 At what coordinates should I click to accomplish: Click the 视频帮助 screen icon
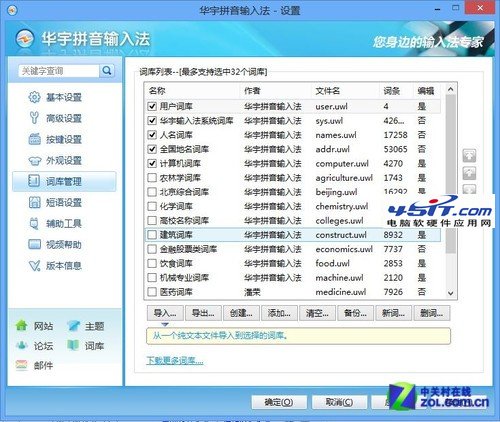34,244
